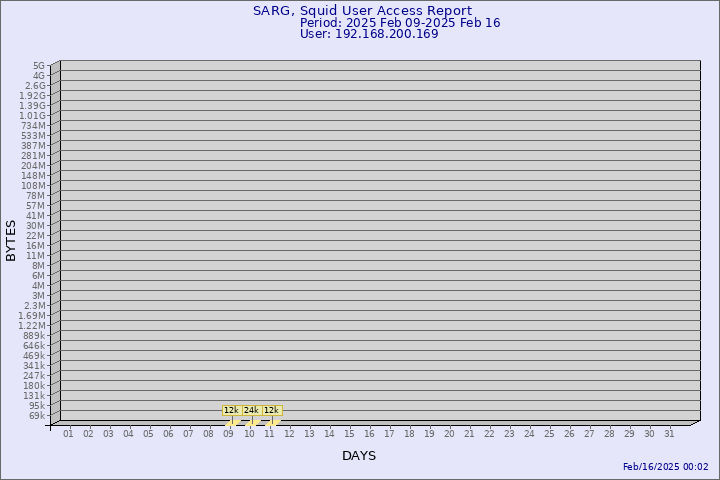Click day 25 tick label
The width and height of the screenshot is (720, 480).
(549, 433)
